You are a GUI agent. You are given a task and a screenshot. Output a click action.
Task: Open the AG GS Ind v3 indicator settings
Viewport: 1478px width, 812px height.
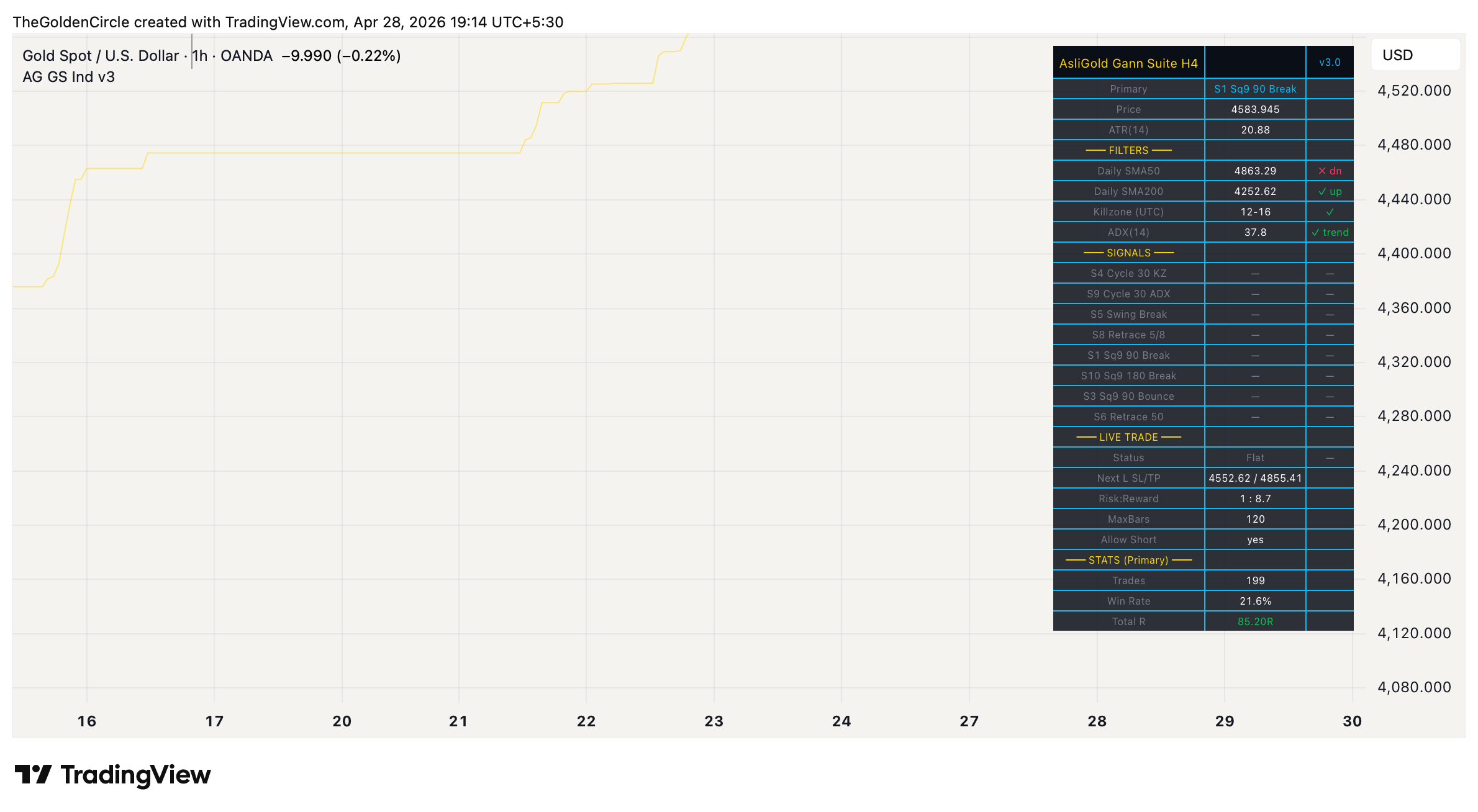point(68,76)
